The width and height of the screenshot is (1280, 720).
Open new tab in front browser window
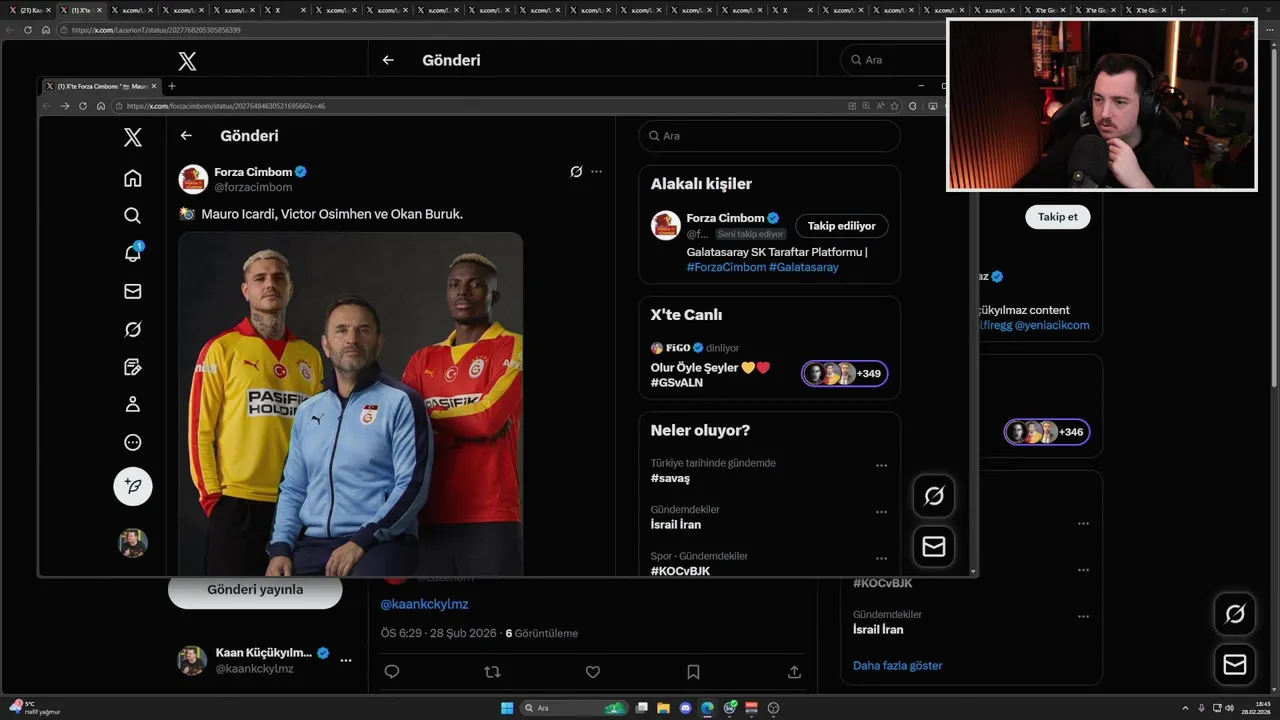pos(171,86)
